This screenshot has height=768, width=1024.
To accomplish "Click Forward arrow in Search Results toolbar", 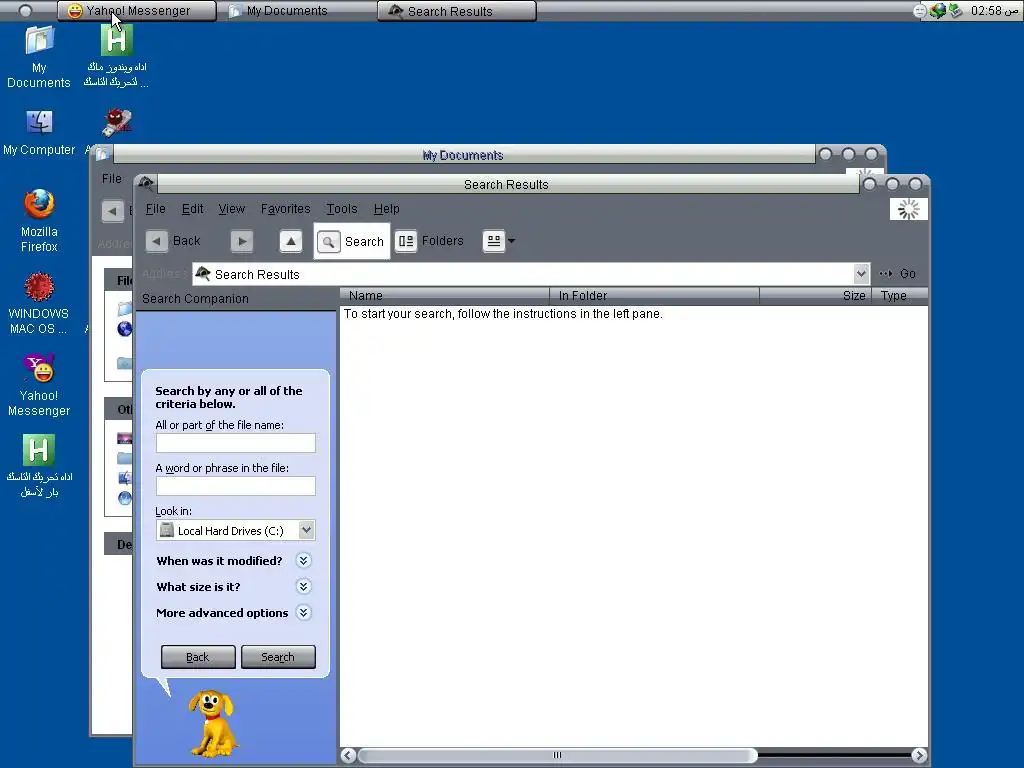I will (242, 241).
